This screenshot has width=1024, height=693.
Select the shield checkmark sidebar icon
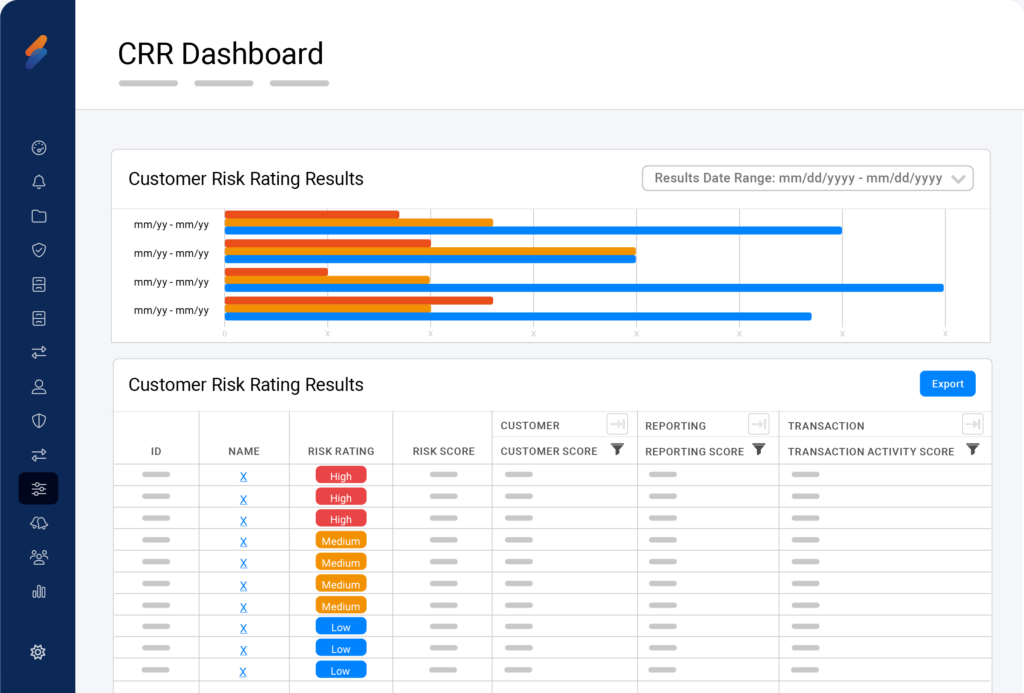39,250
